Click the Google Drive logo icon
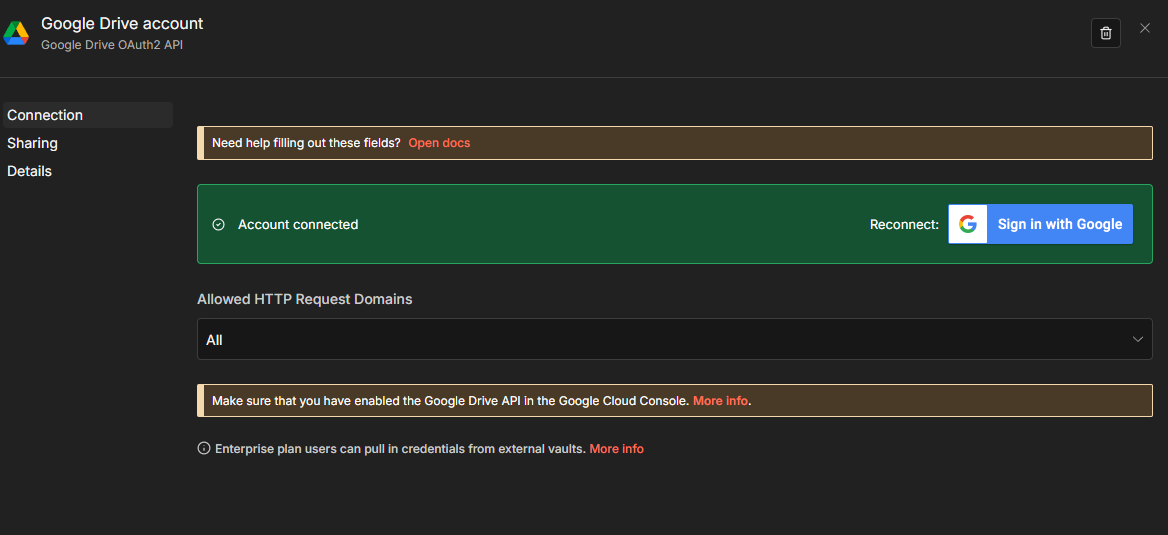The width and height of the screenshot is (1168, 535). tap(16, 33)
